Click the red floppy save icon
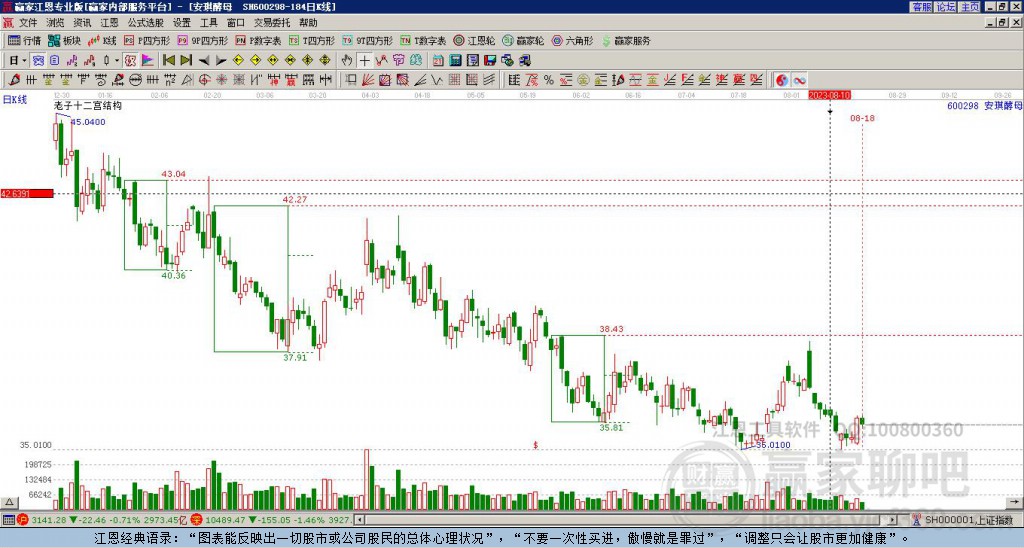 (x=490, y=61)
